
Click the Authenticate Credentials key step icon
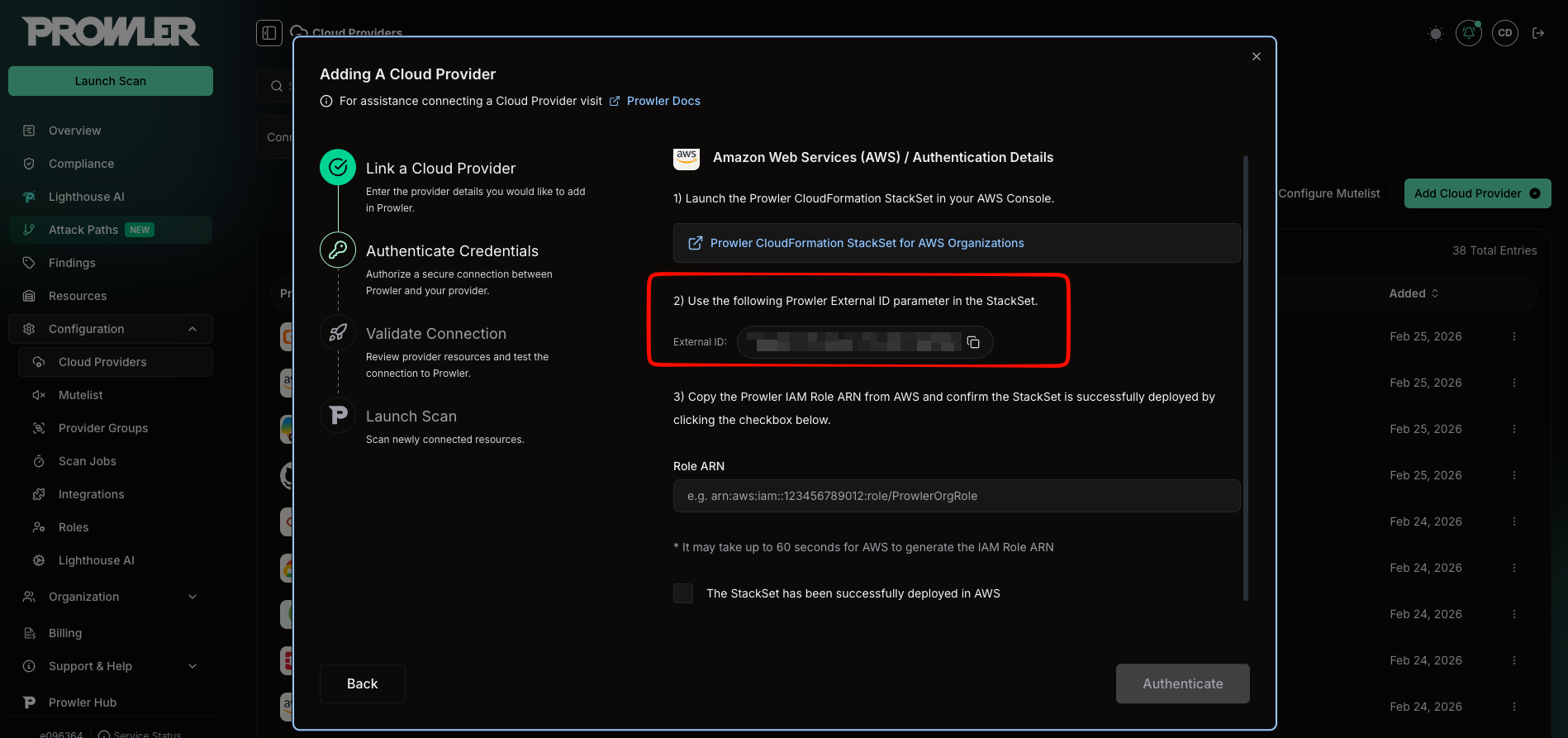(338, 250)
